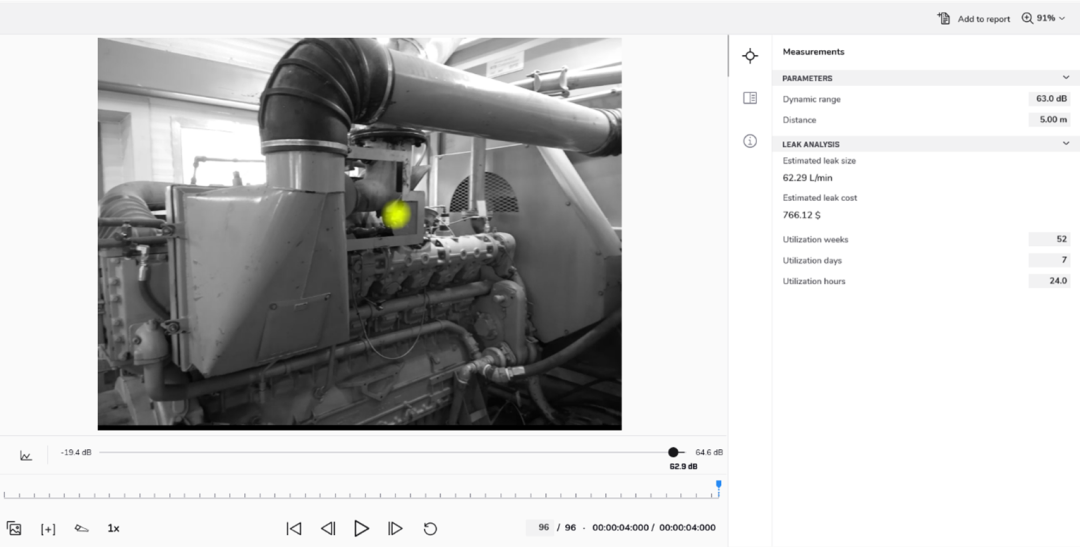Select the add region [+] tool
Screen dimensions: 1080x547
coord(48,529)
